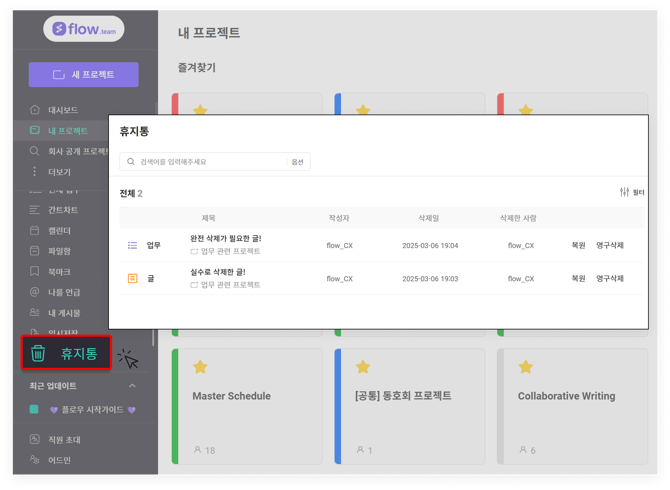Click the 새 프로젝트 button
Image resolution: width=670 pixels, height=490 pixels.
(x=83, y=75)
